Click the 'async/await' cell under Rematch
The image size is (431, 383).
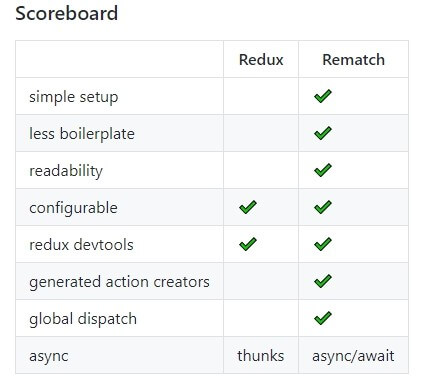(x=353, y=356)
